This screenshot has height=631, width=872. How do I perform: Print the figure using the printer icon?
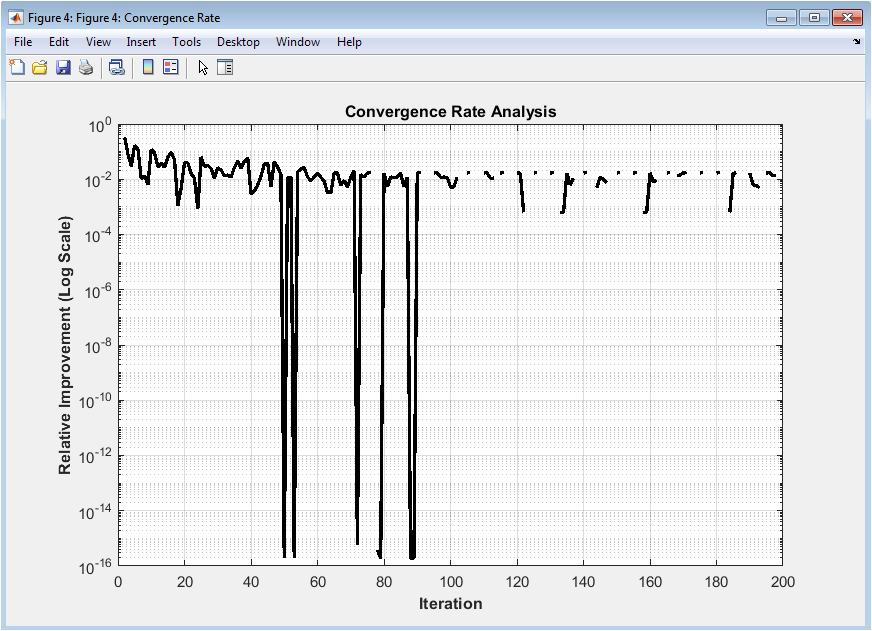86,68
